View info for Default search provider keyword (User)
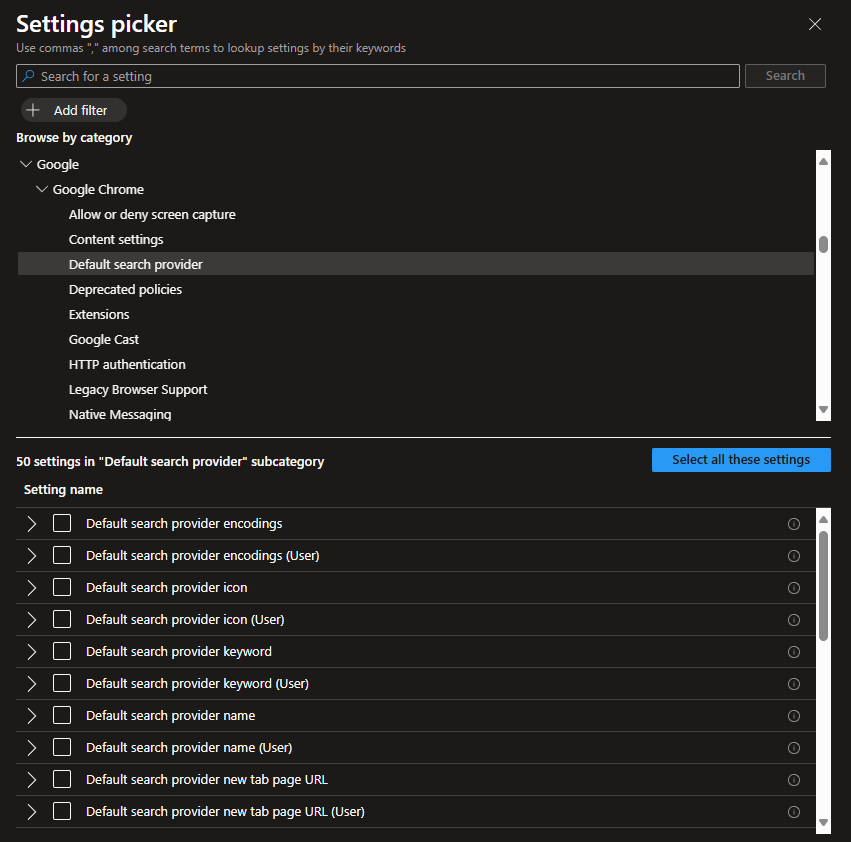This screenshot has width=851, height=842. coord(793,684)
